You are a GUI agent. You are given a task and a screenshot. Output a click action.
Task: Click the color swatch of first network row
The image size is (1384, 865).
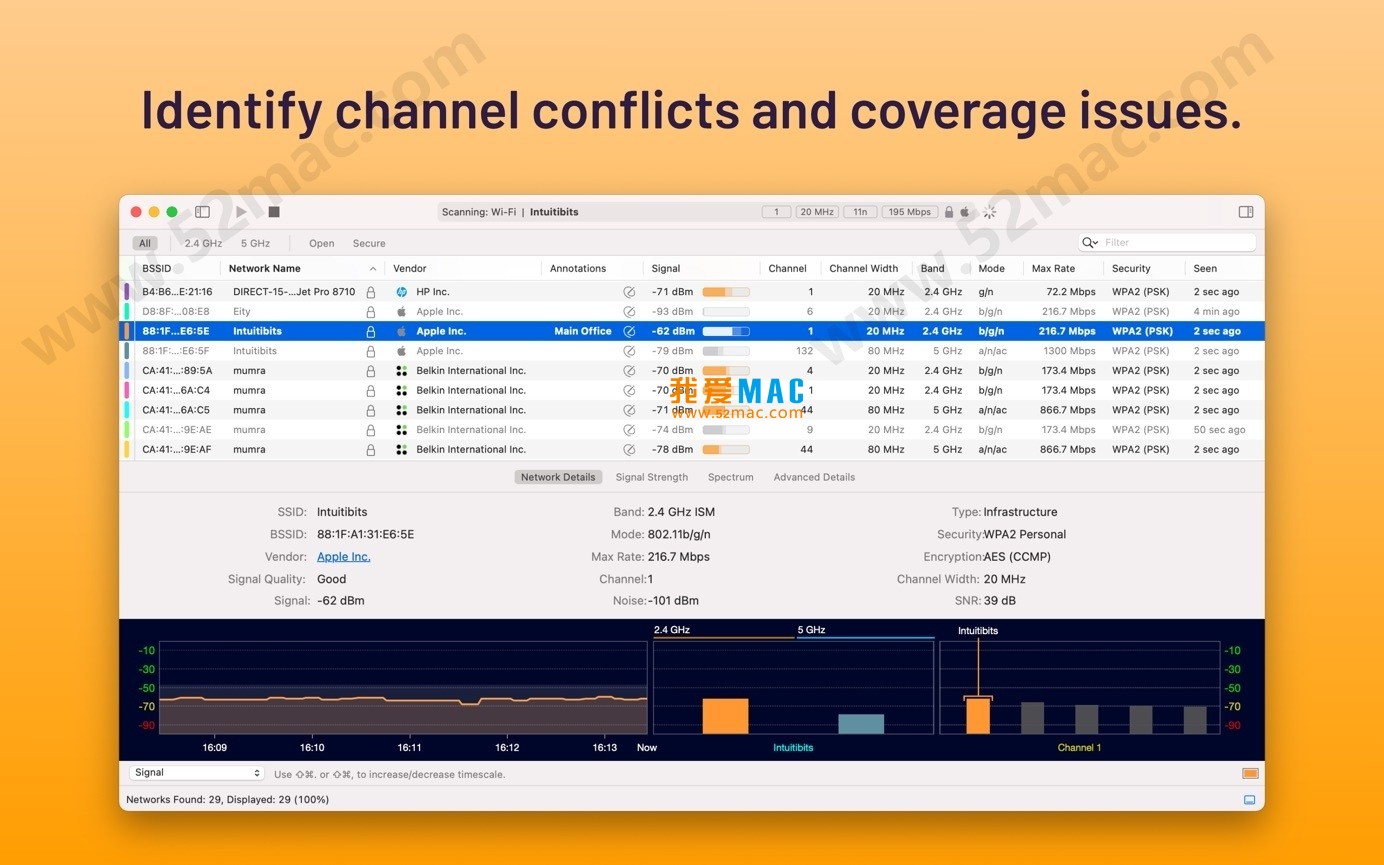(x=127, y=292)
